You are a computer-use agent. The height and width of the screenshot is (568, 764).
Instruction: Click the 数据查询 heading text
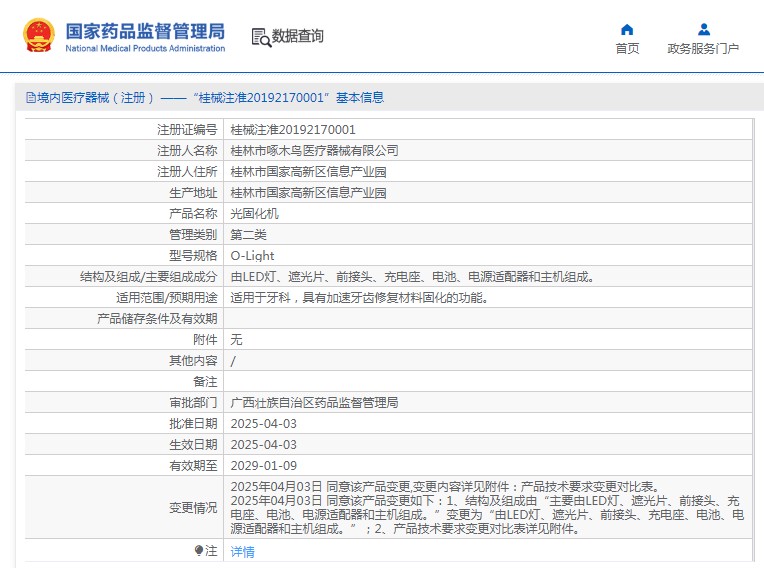pos(297,36)
